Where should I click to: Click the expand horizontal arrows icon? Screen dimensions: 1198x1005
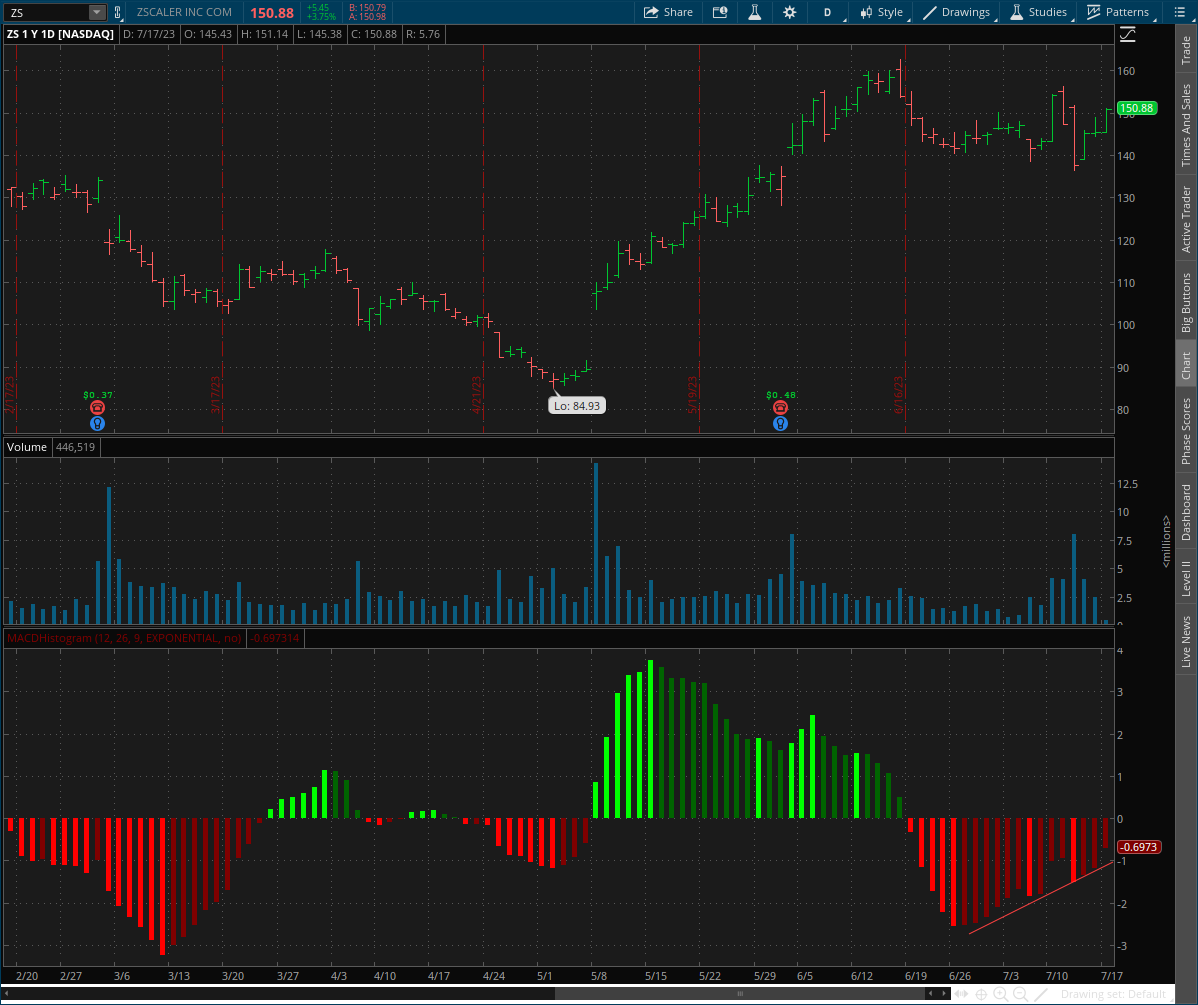961,994
